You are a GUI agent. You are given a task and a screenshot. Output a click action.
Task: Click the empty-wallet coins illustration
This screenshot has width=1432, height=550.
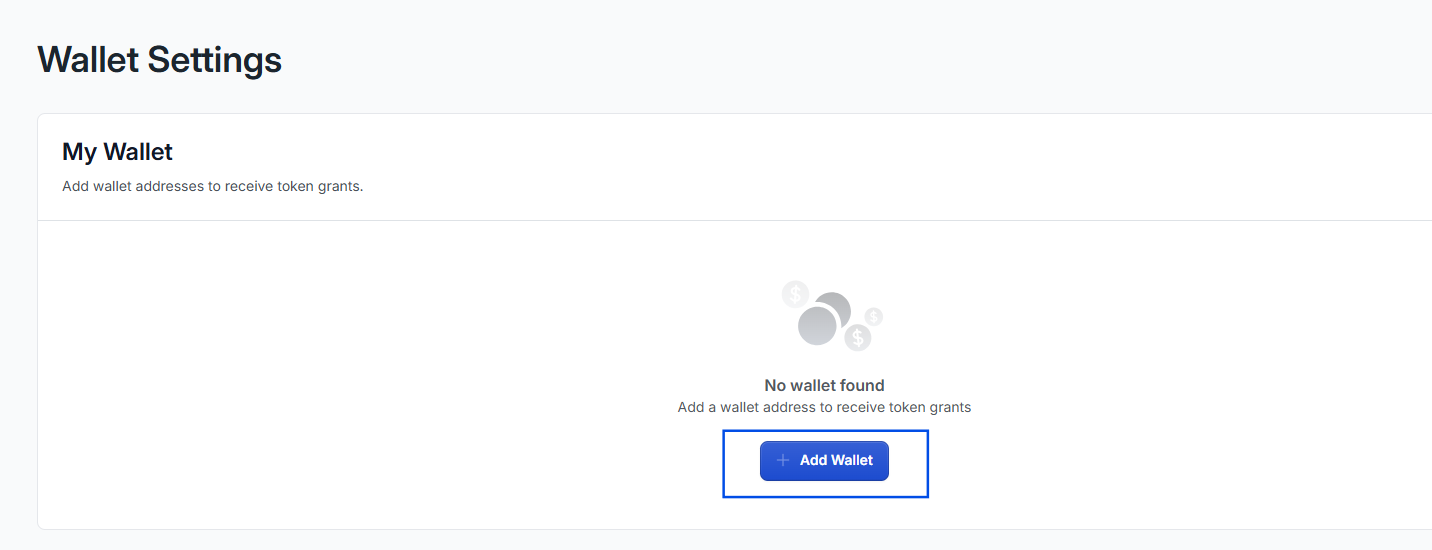click(832, 316)
